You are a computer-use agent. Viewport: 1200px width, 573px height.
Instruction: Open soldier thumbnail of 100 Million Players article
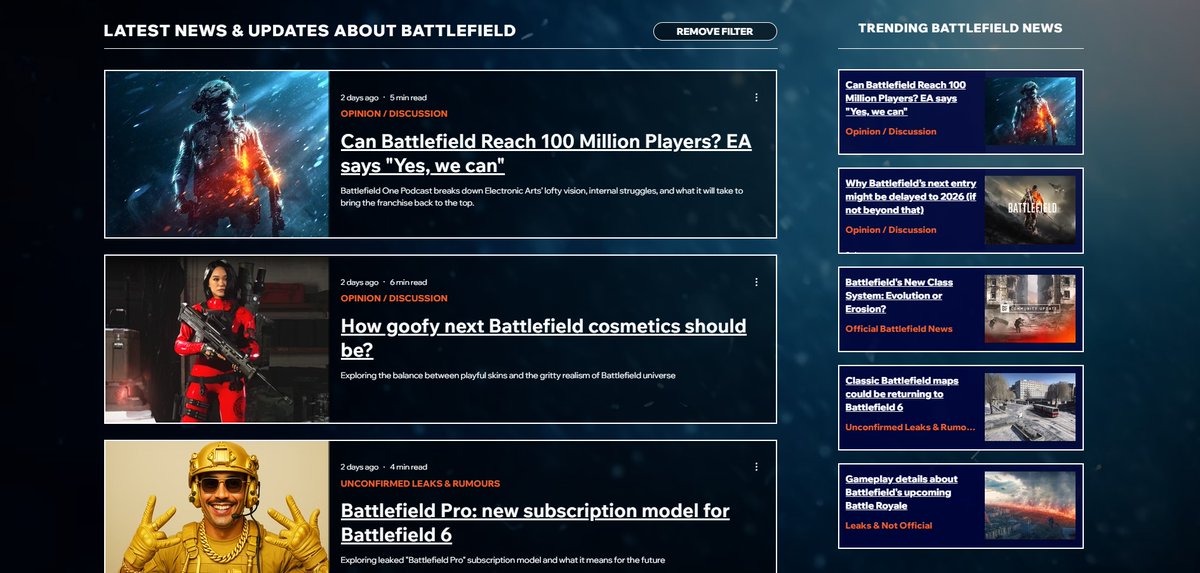click(x=217, y=154)
